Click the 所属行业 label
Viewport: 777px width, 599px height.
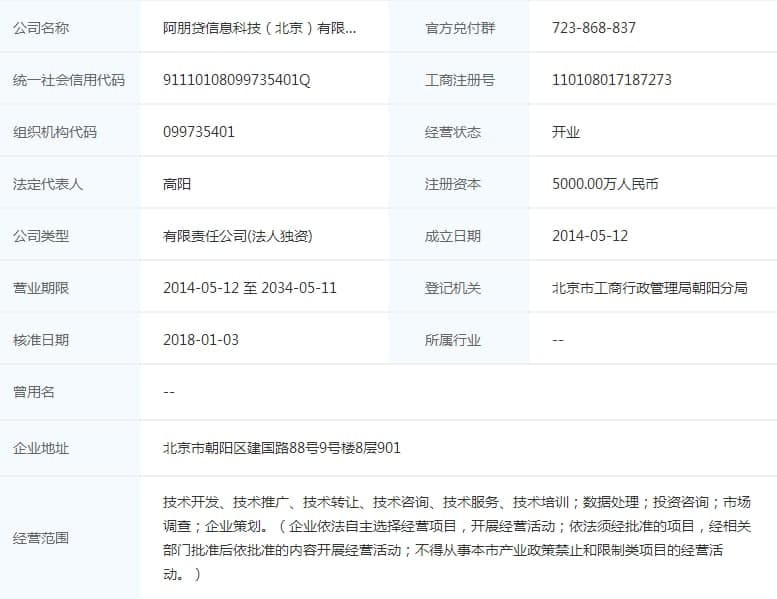pos(453,340)
